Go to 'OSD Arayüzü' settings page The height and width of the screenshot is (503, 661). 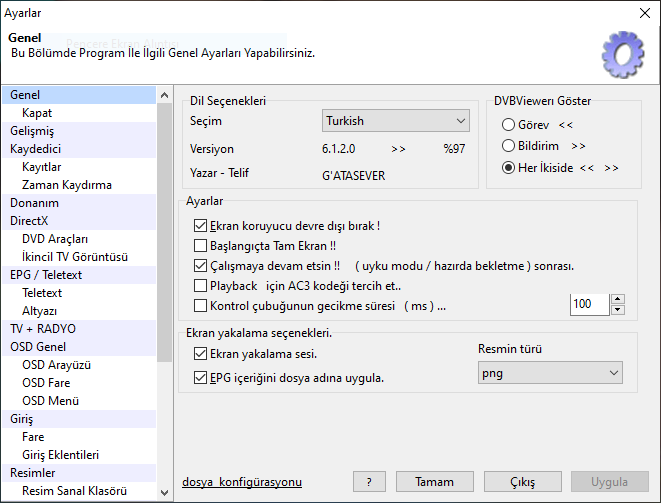coord(55,365)
